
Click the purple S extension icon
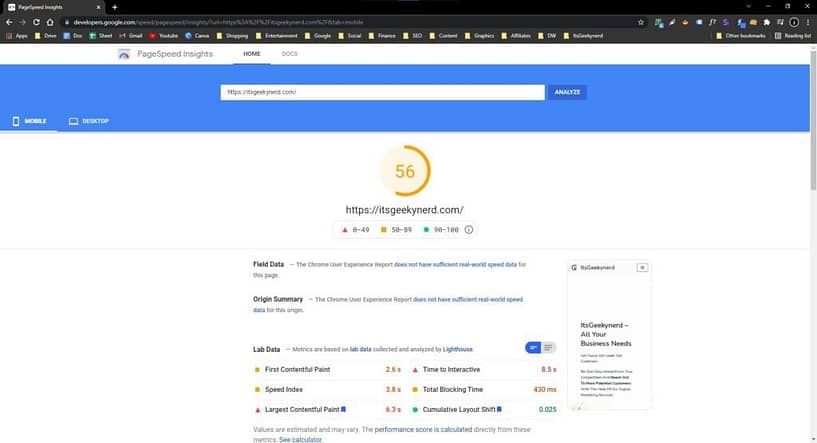coord(725,22)
